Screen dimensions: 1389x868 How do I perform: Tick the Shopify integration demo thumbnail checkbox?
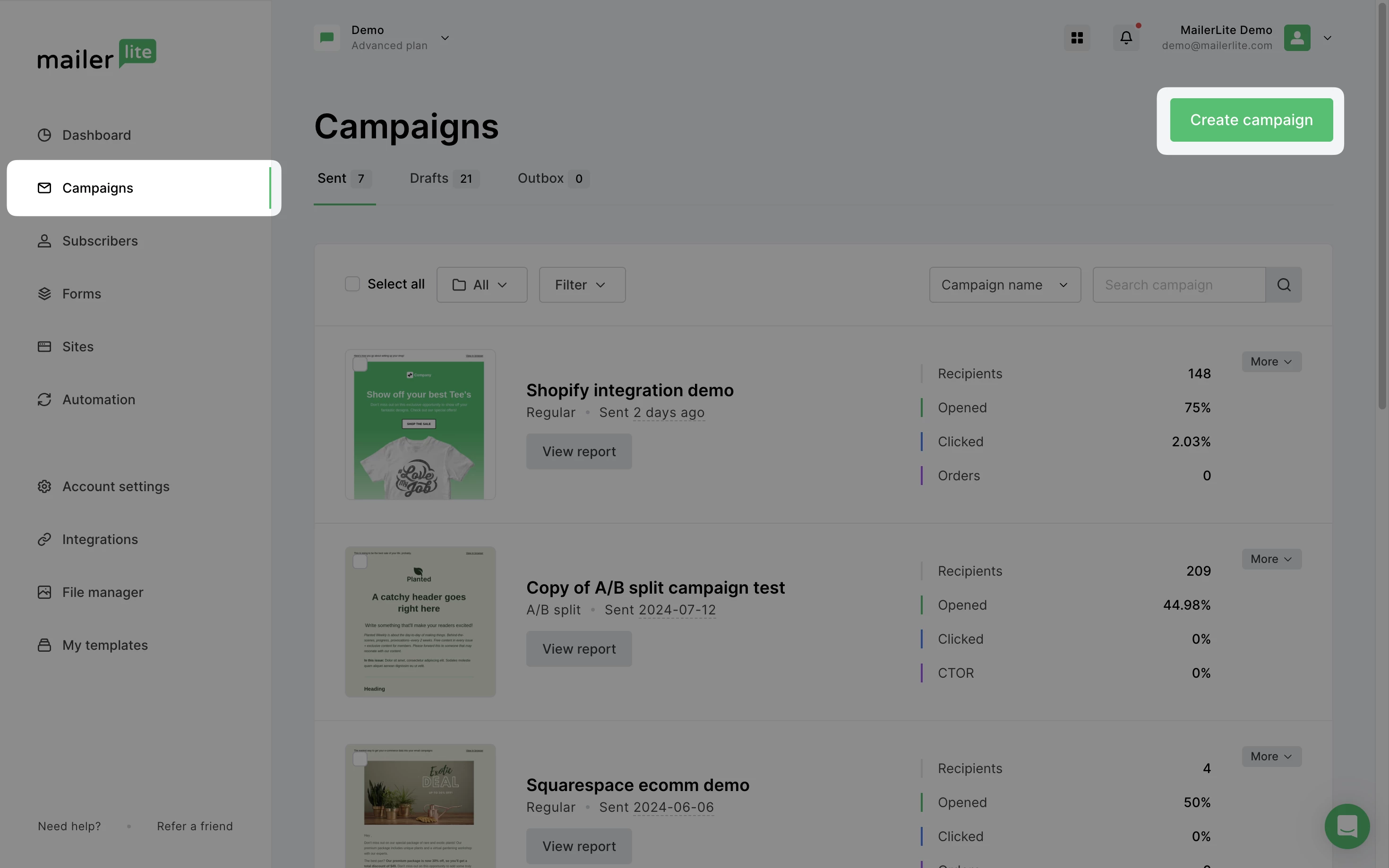[360, 365]
